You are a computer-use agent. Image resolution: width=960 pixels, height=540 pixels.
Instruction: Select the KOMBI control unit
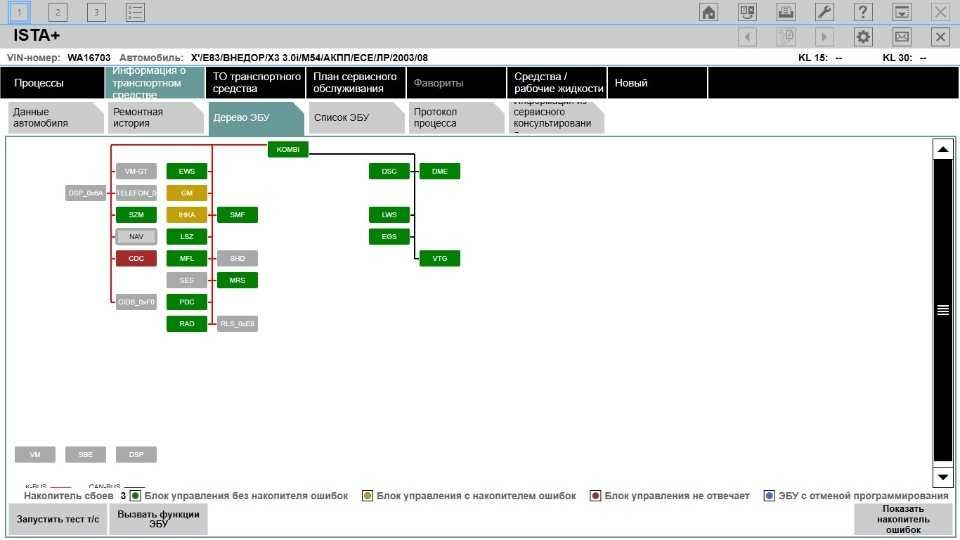pos(288,149)
